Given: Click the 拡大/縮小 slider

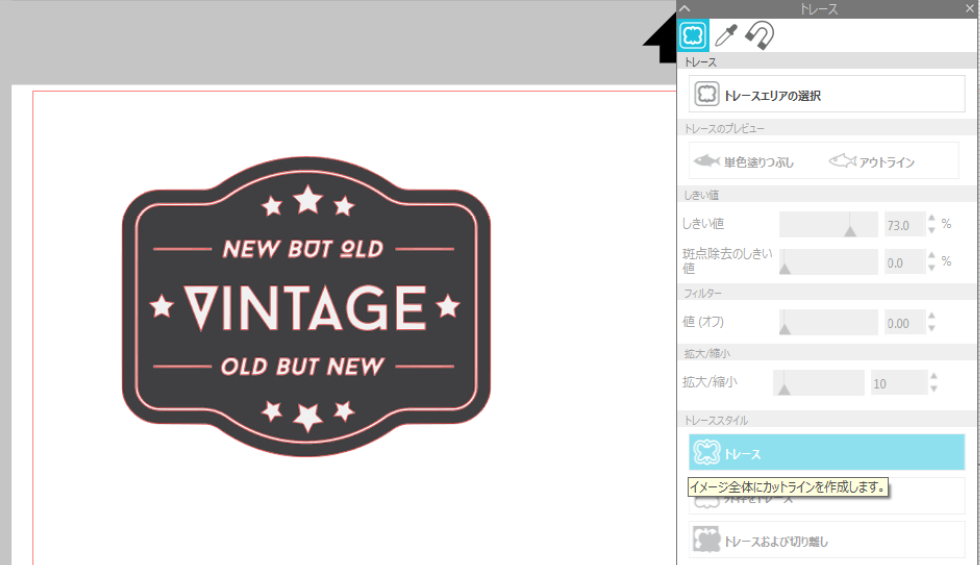Looking at the screenshot, I should pos(819,382).
